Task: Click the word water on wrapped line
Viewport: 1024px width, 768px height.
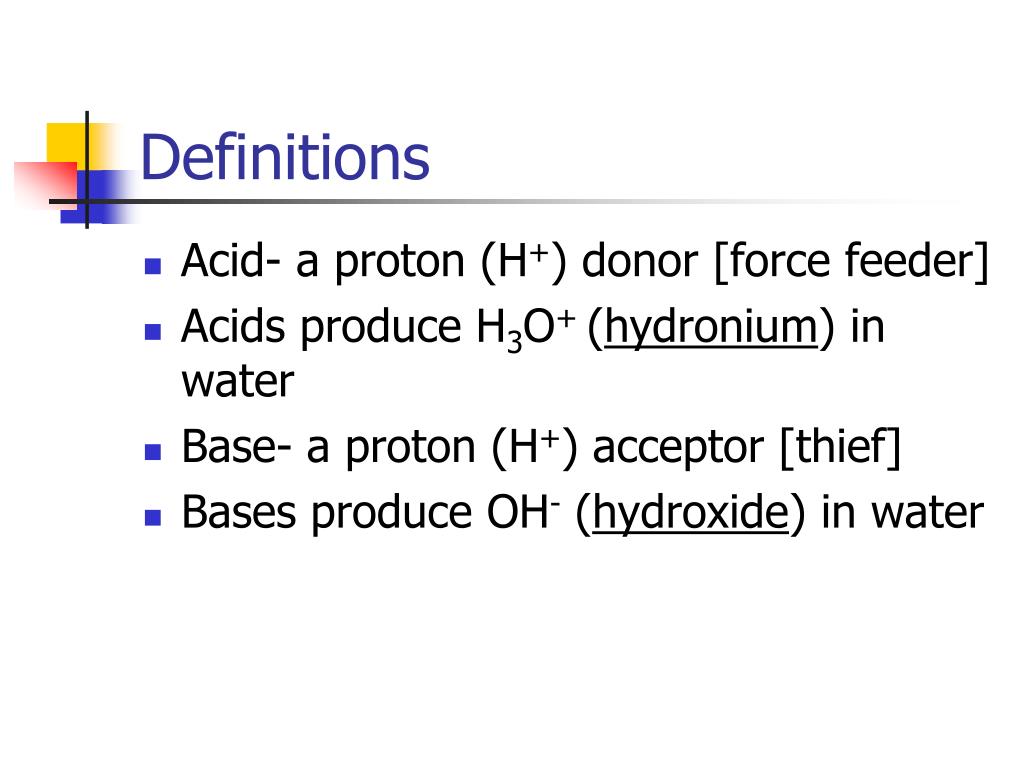Action: coord(238,382)
